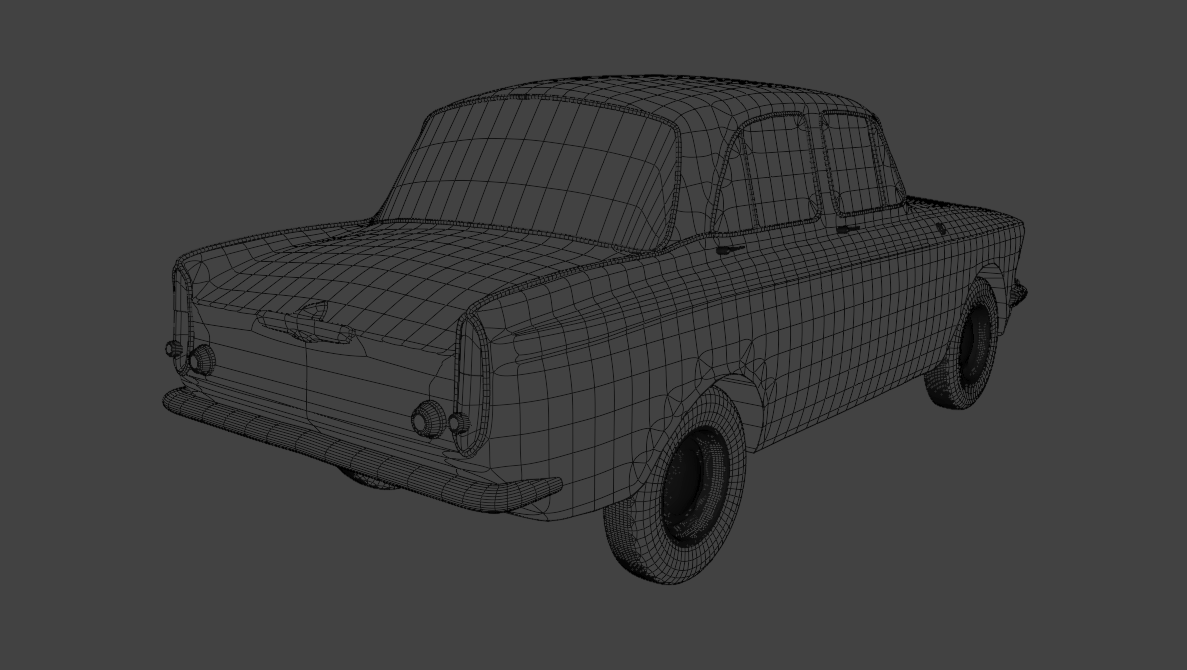This screenshot has height=670, width=1187.
Task: Click the rear door handle
Action: [x=729, y=247]
